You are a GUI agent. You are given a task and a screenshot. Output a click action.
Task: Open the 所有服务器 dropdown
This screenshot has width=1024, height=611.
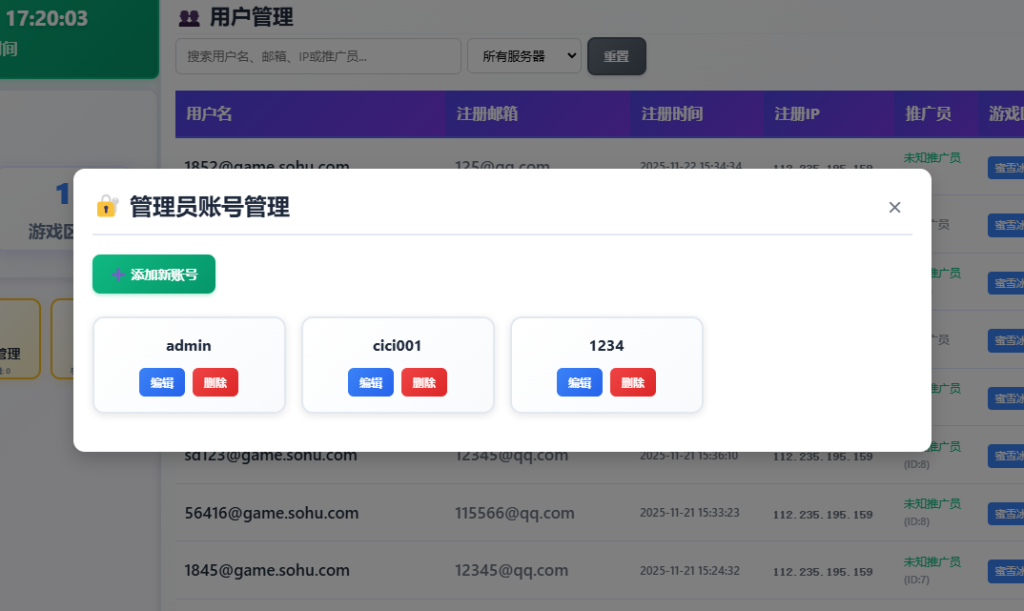point(524,56)
